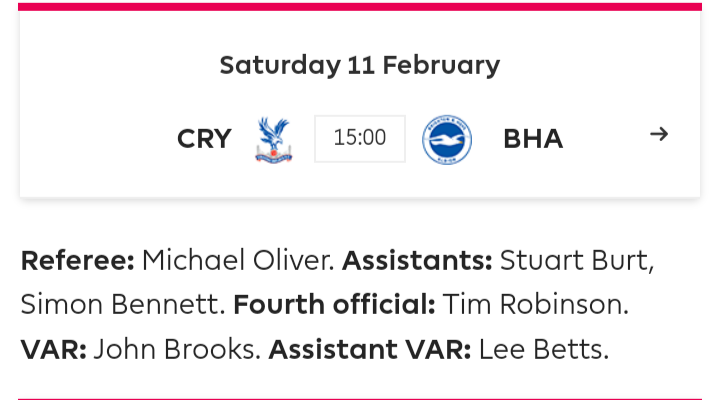Click the CRY team abbreviation
The image size is (720, 400).
204,139
